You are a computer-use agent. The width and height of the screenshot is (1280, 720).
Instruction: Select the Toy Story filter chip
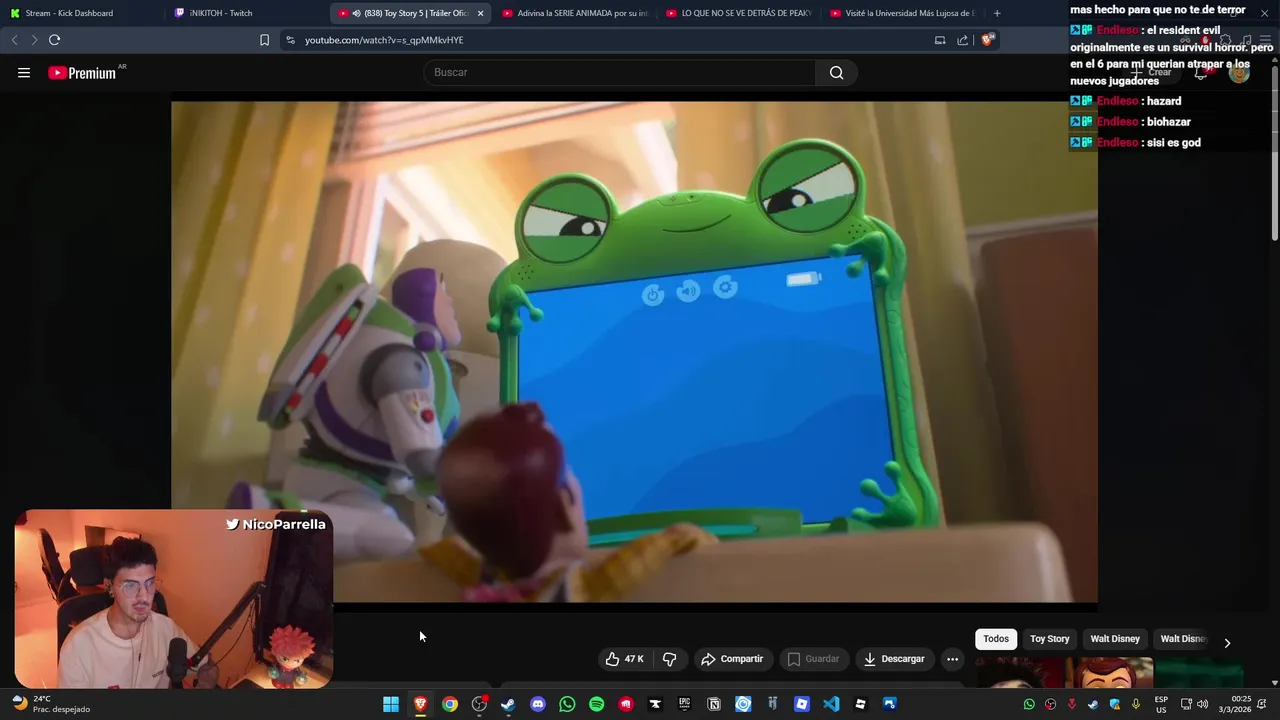point(1050,639)
